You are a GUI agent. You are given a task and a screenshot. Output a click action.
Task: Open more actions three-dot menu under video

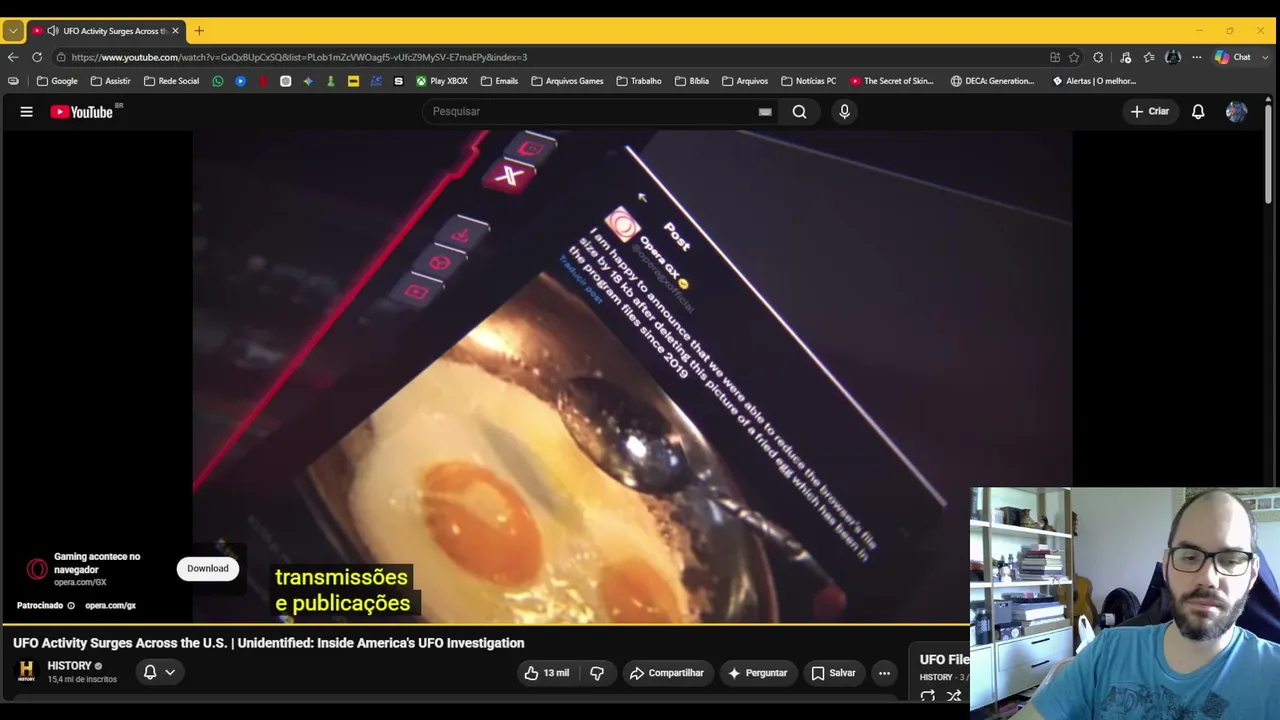884,673
